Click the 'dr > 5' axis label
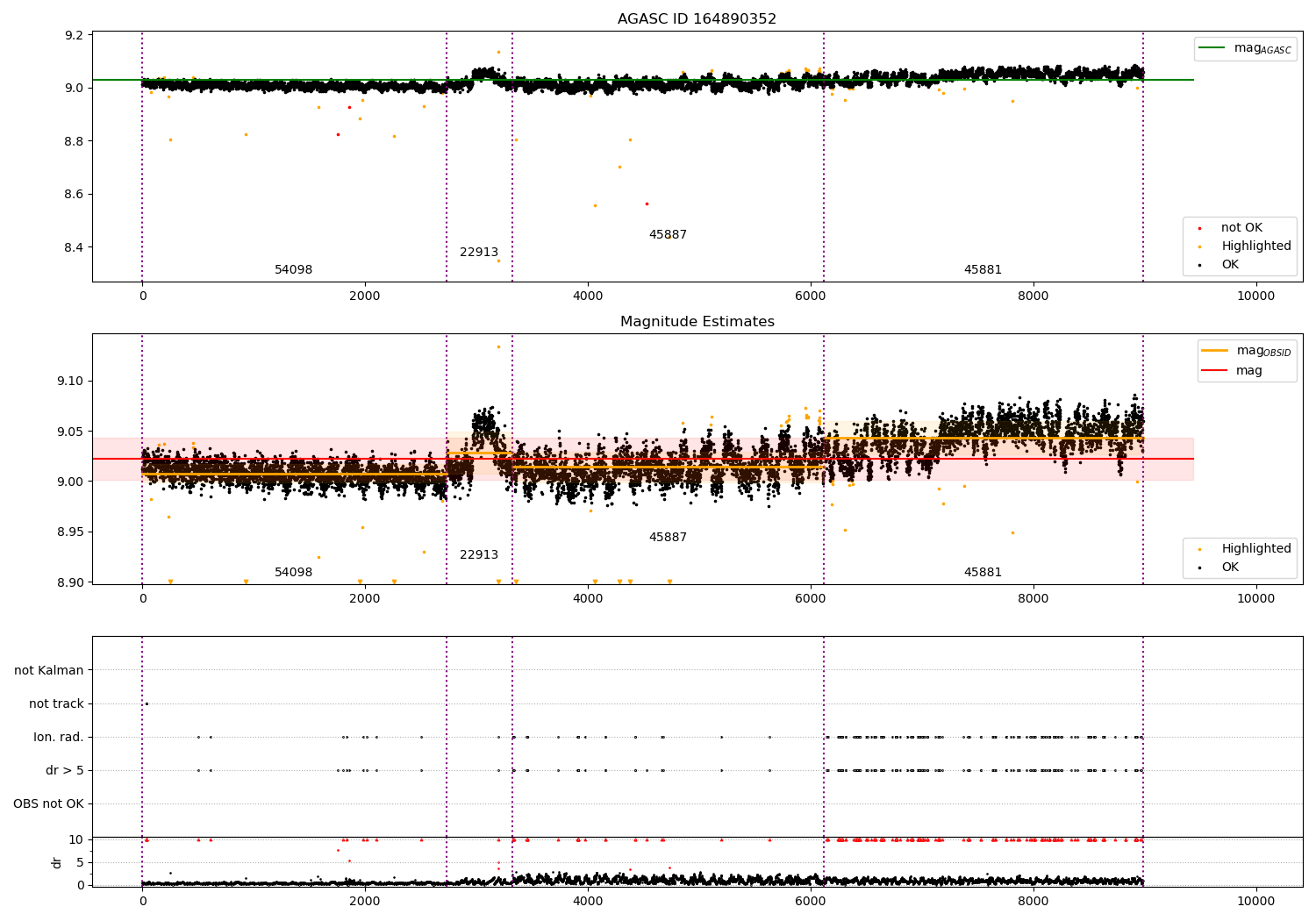The image size is (1316, 921). 65,770
